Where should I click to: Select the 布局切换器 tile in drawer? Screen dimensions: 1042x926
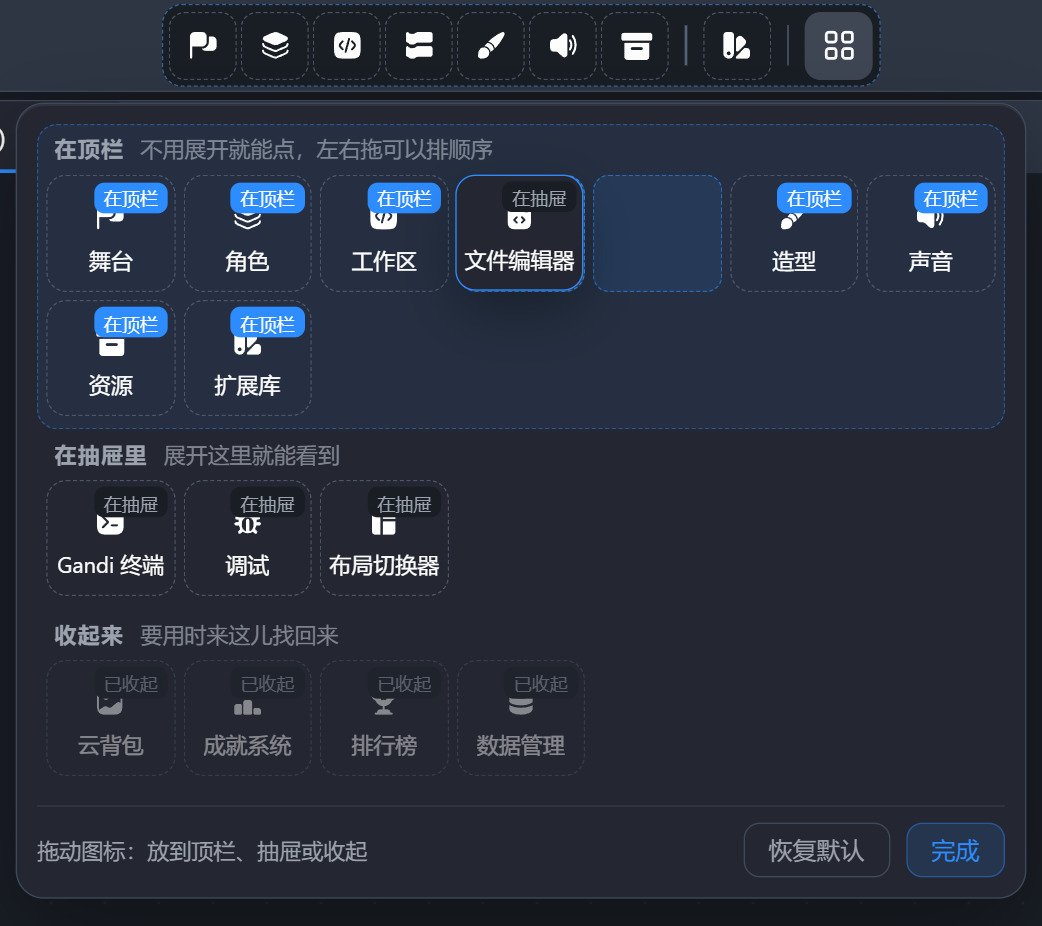[x=384, y=538]
